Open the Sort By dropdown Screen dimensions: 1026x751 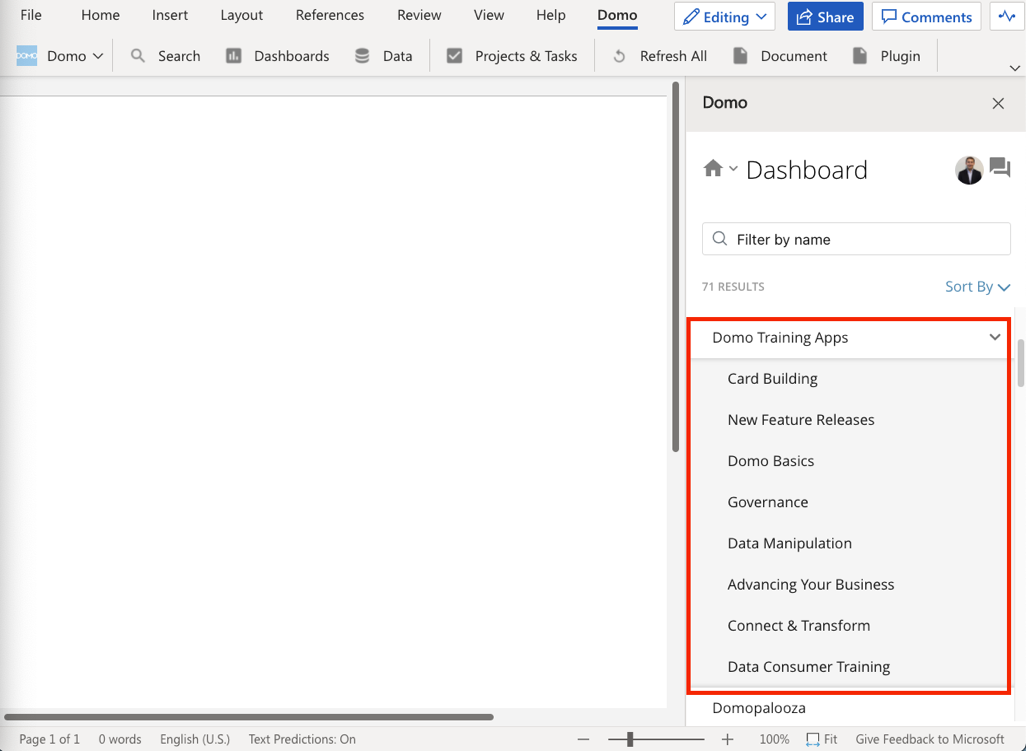[x=977, y=286]
